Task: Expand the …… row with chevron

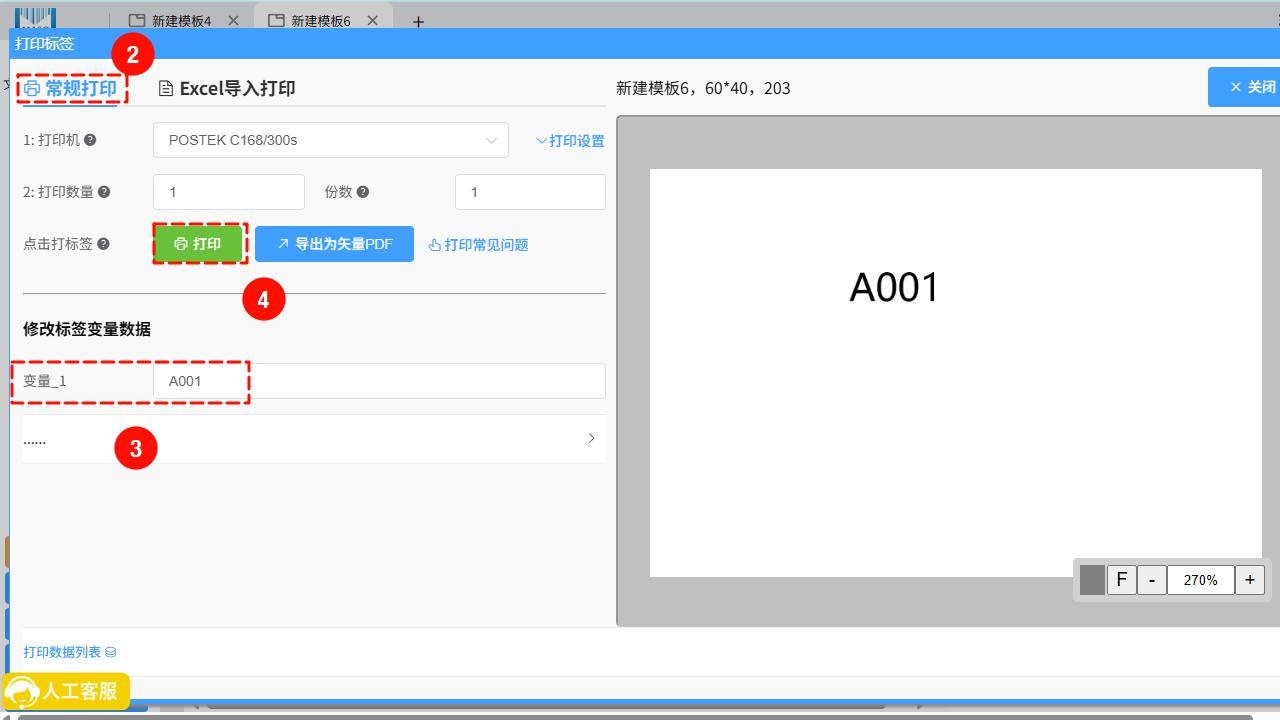Action: click(x=591, y=438)
